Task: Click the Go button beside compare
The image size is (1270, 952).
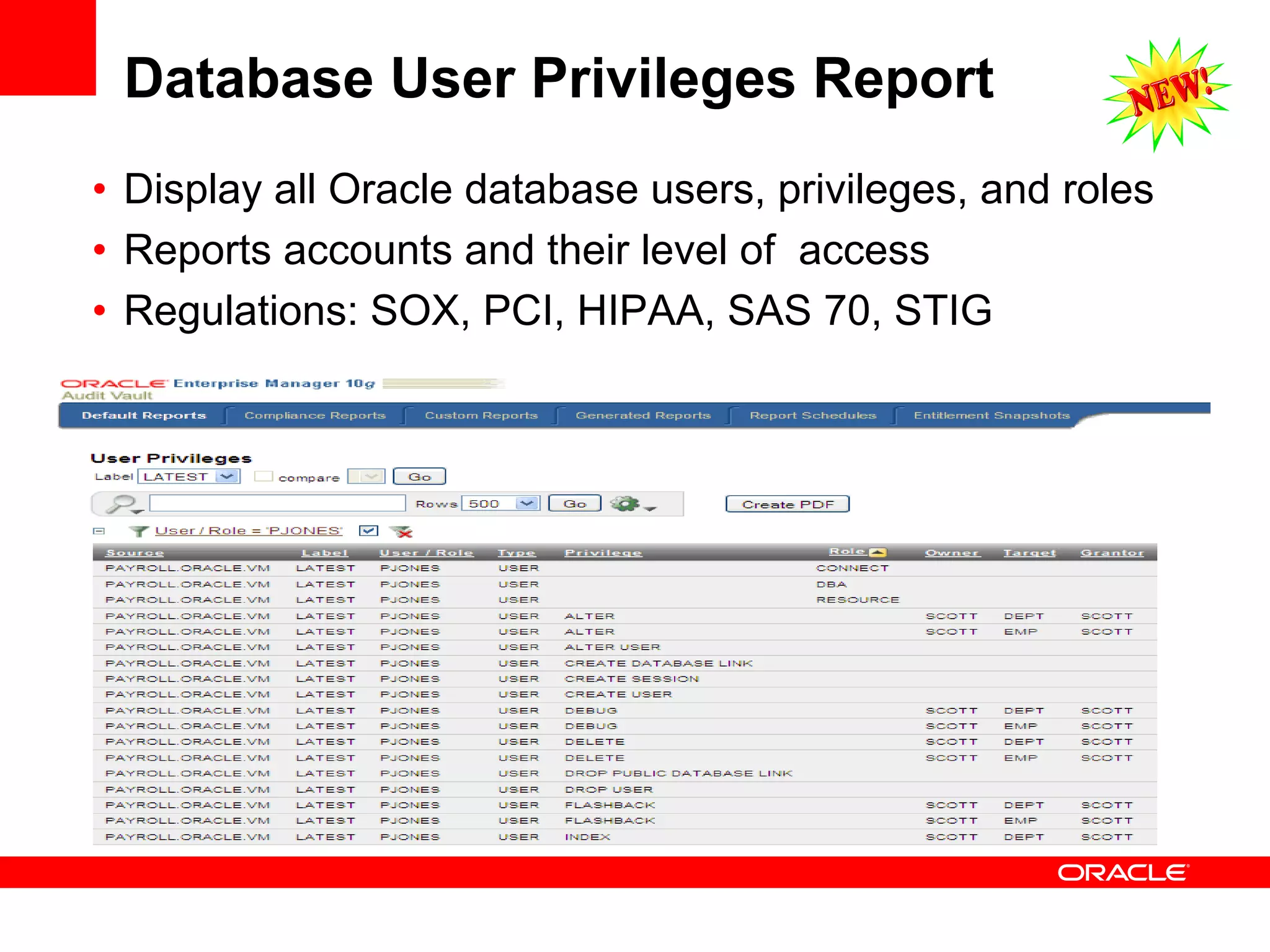Action: click(420, 477)
